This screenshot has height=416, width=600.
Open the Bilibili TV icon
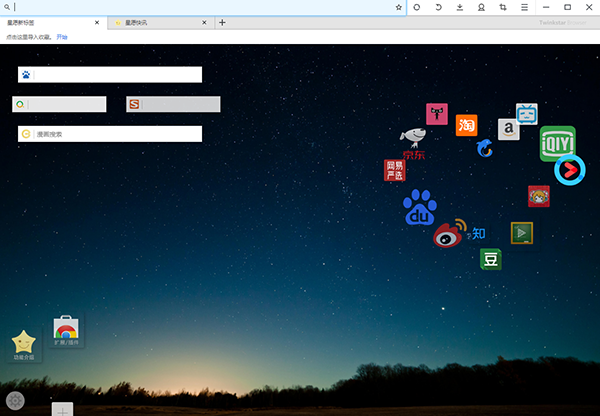(x=527, y=114)
